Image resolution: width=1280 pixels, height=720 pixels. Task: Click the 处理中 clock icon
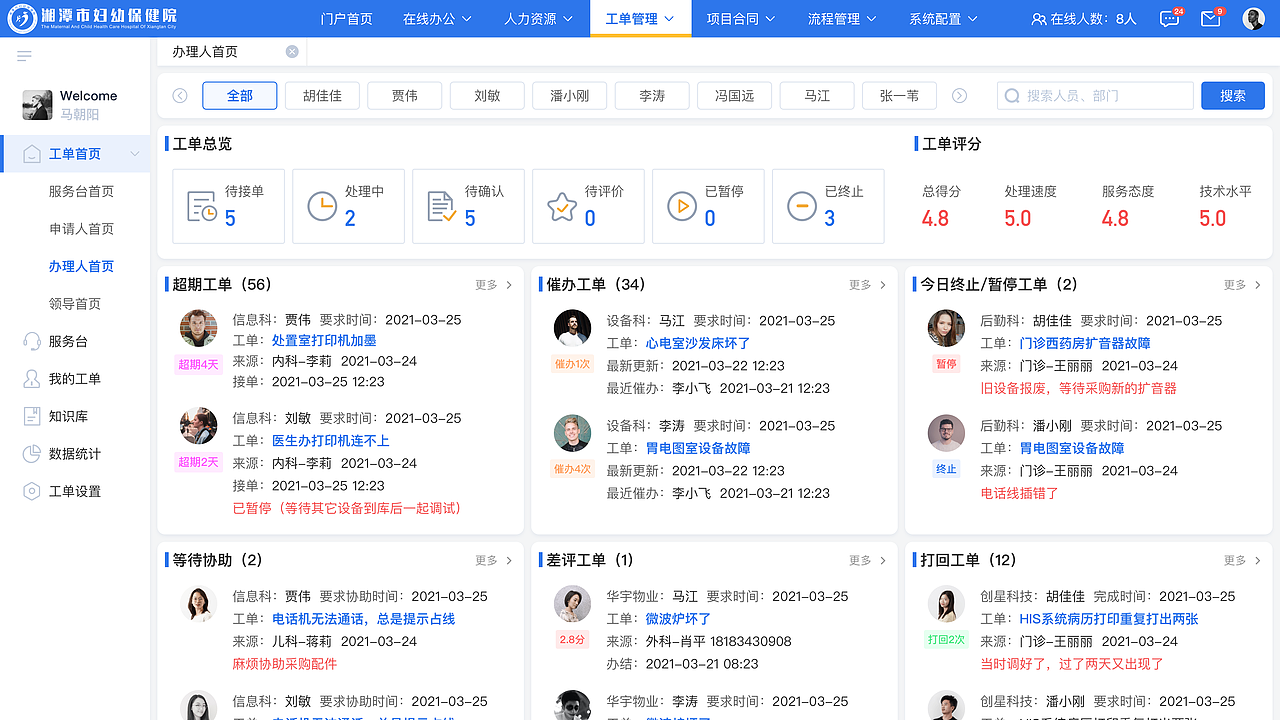323,205
